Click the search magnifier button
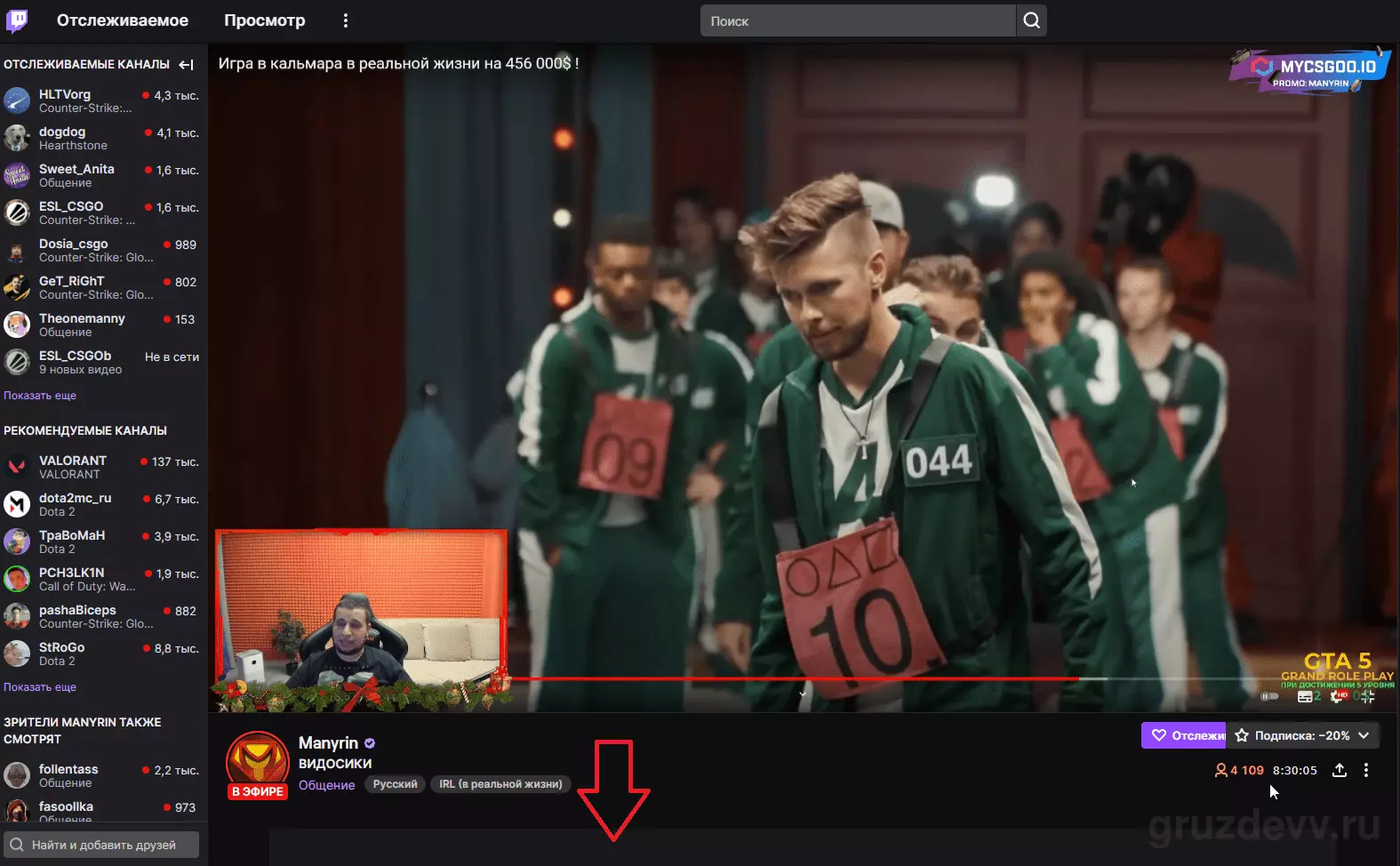Screen dimensions: 1400x866 (x=1031, y=20)
